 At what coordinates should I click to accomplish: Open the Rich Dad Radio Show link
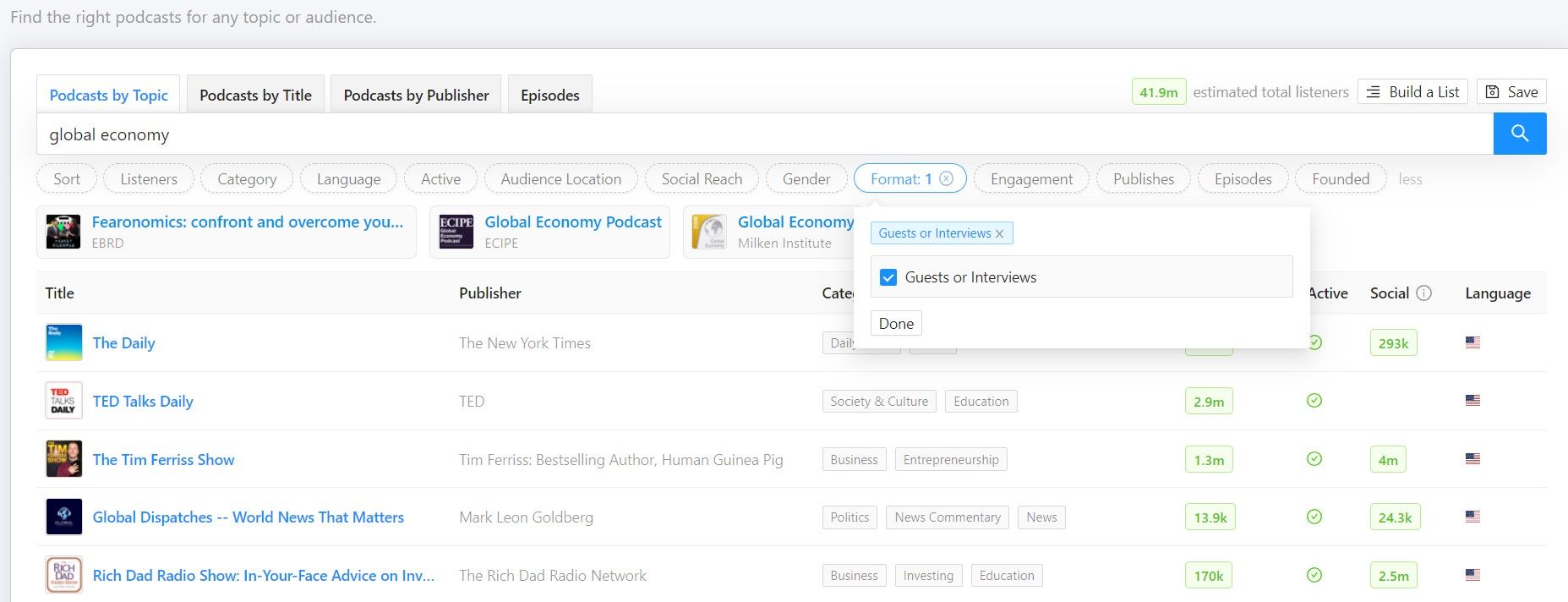[264, 575]
